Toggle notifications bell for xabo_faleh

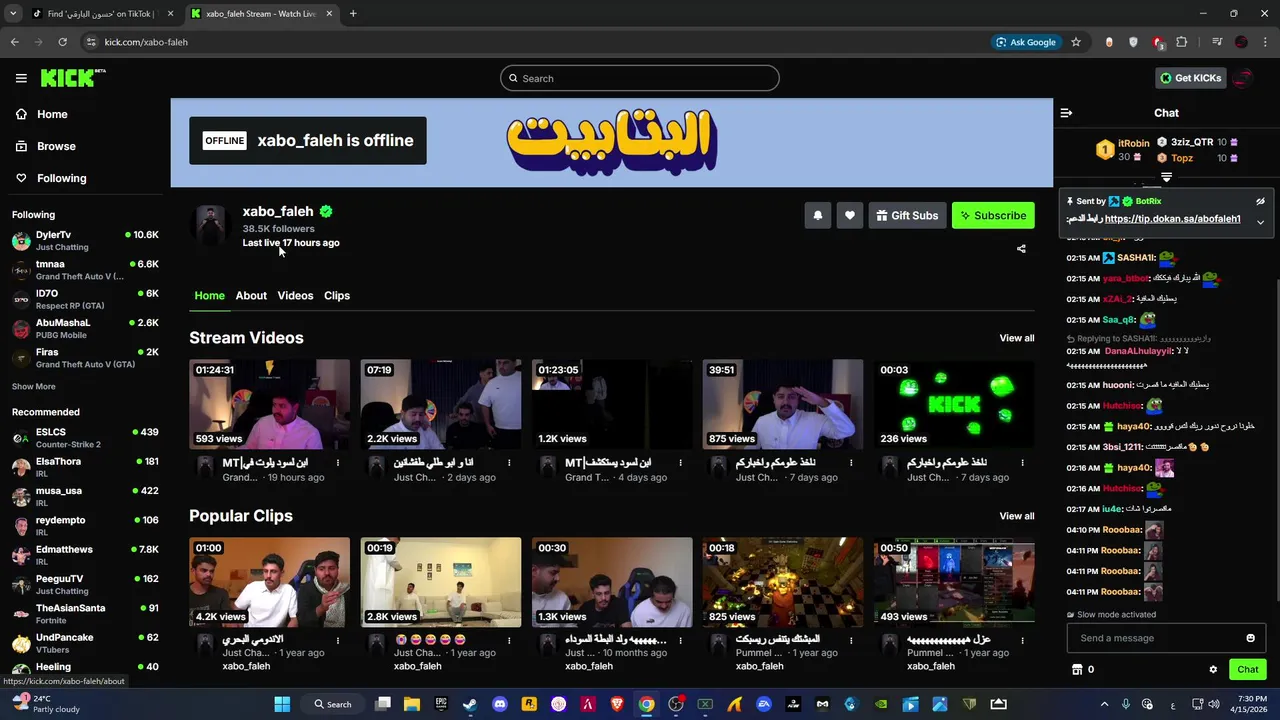tap(818, 215)
